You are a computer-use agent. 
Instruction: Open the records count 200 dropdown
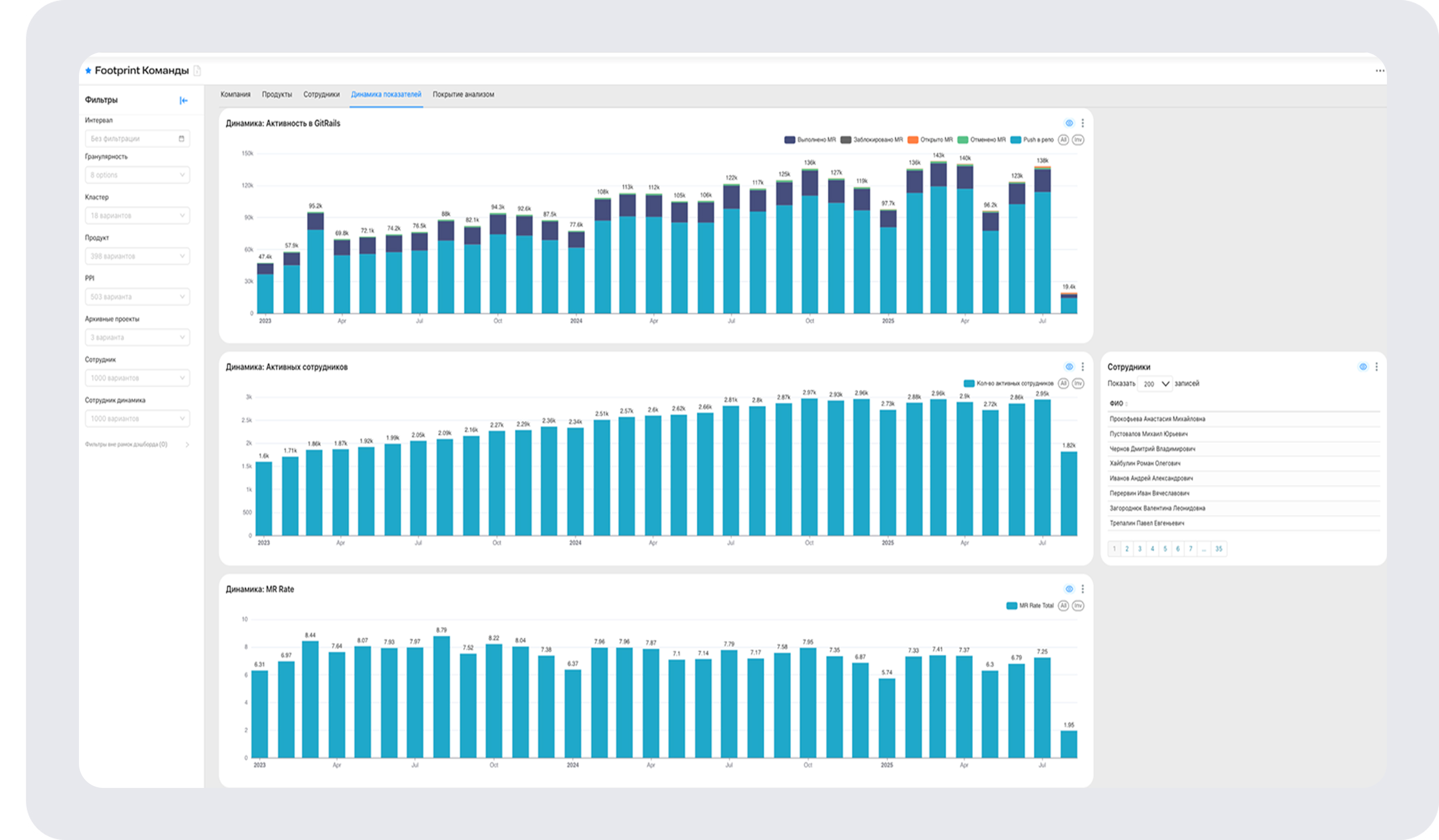pyautogui.click(x=1155, y=384)
